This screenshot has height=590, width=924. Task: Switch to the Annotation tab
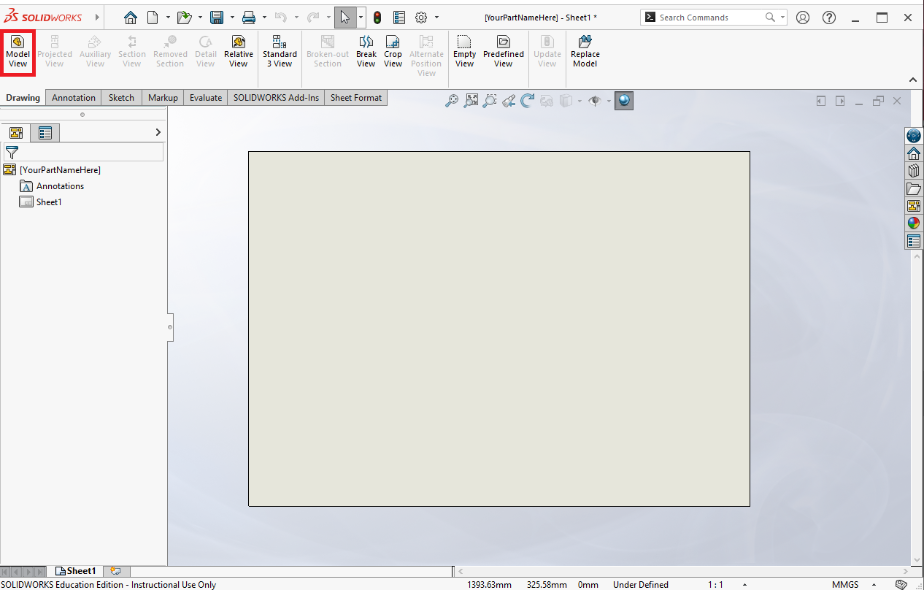(73, 97)
